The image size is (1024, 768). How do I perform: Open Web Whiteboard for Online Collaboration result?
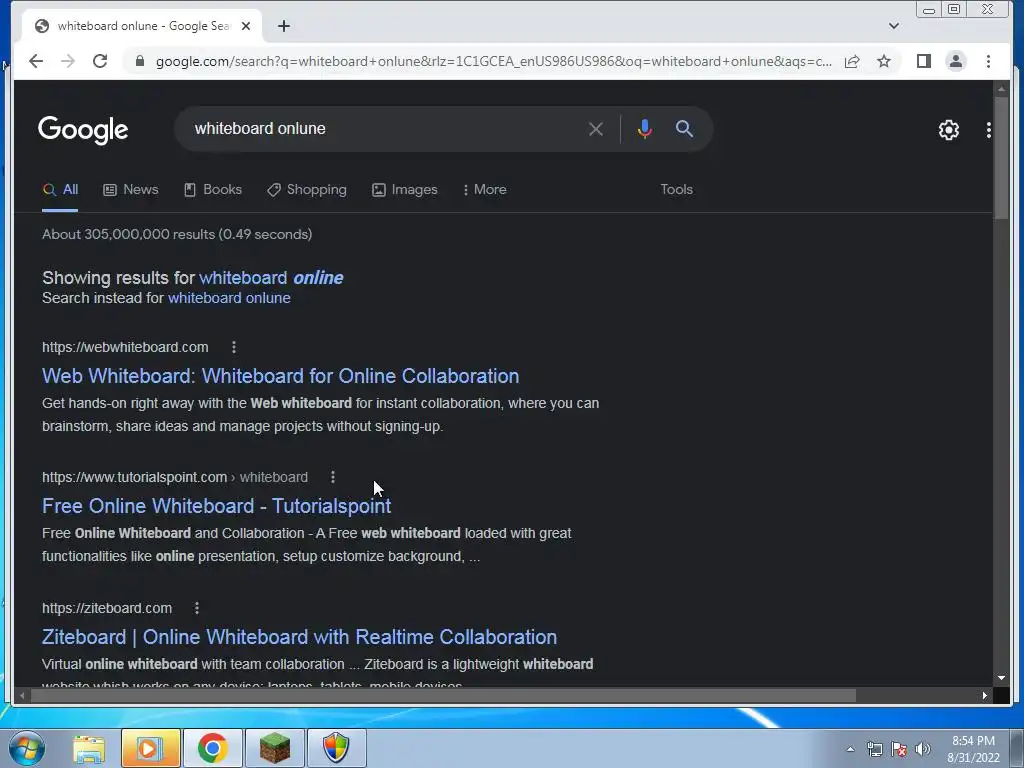coord(280,376)
